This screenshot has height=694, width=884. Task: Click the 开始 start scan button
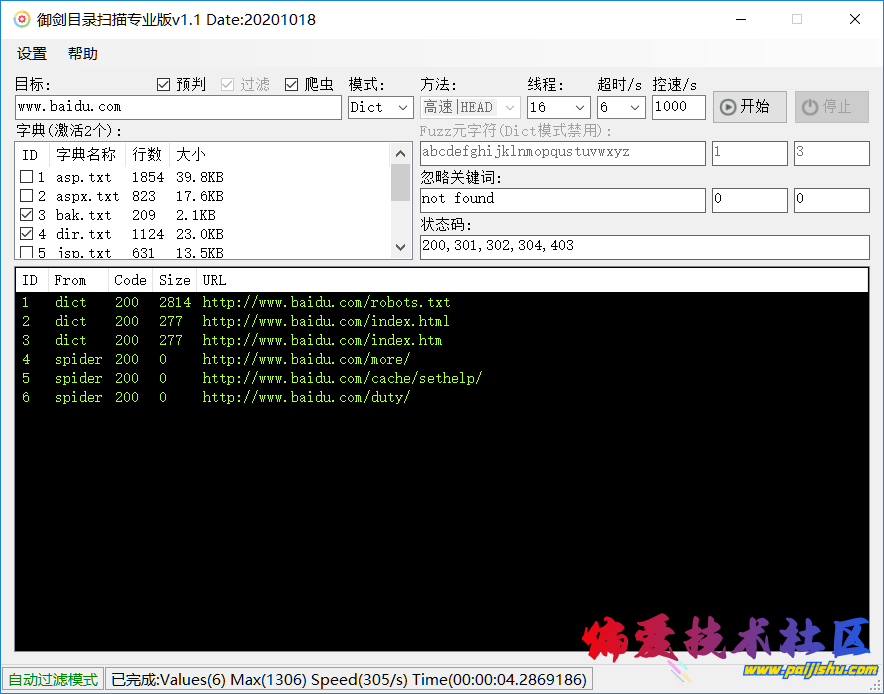[749, 107]
